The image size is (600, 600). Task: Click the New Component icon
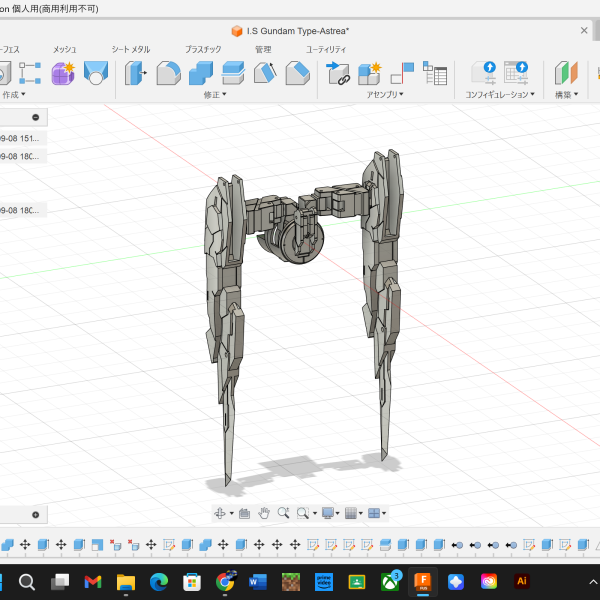(x=370, y=73)
